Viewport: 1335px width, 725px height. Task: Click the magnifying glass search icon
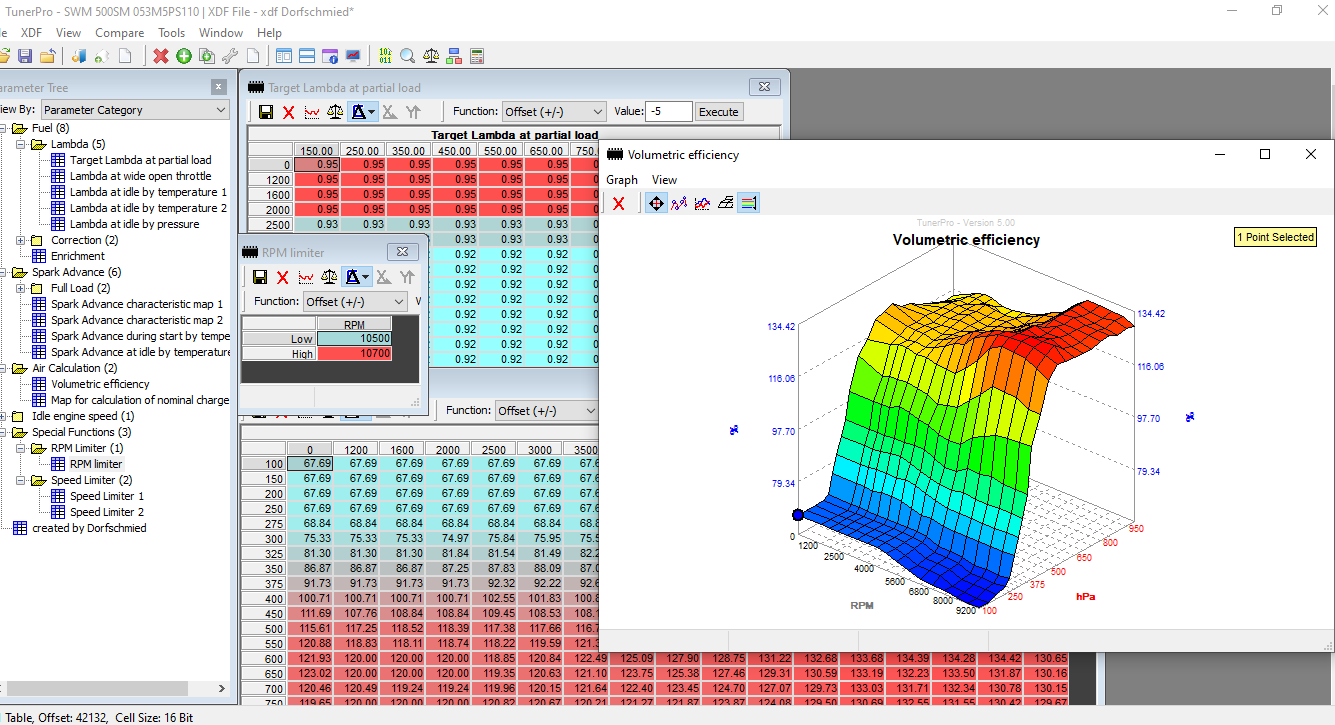coord(408,56)
